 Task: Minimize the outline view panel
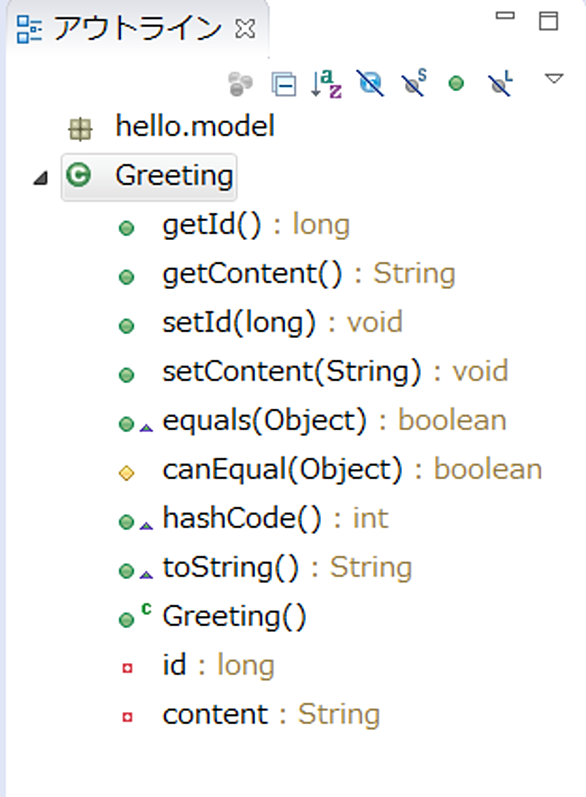(x=505, y=16)
